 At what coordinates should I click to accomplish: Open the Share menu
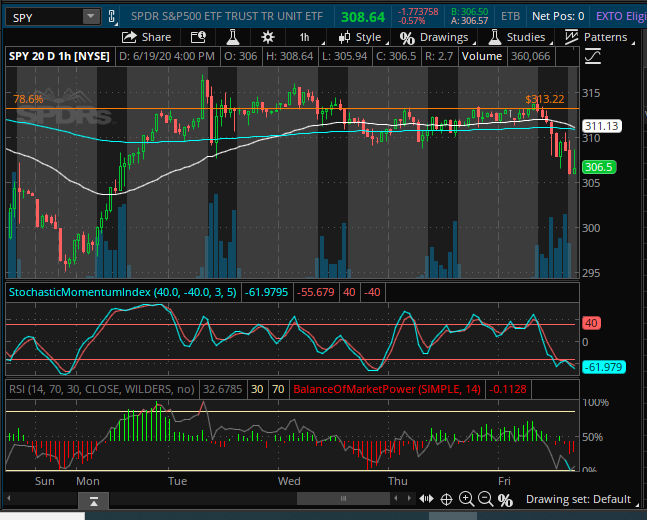146,37
